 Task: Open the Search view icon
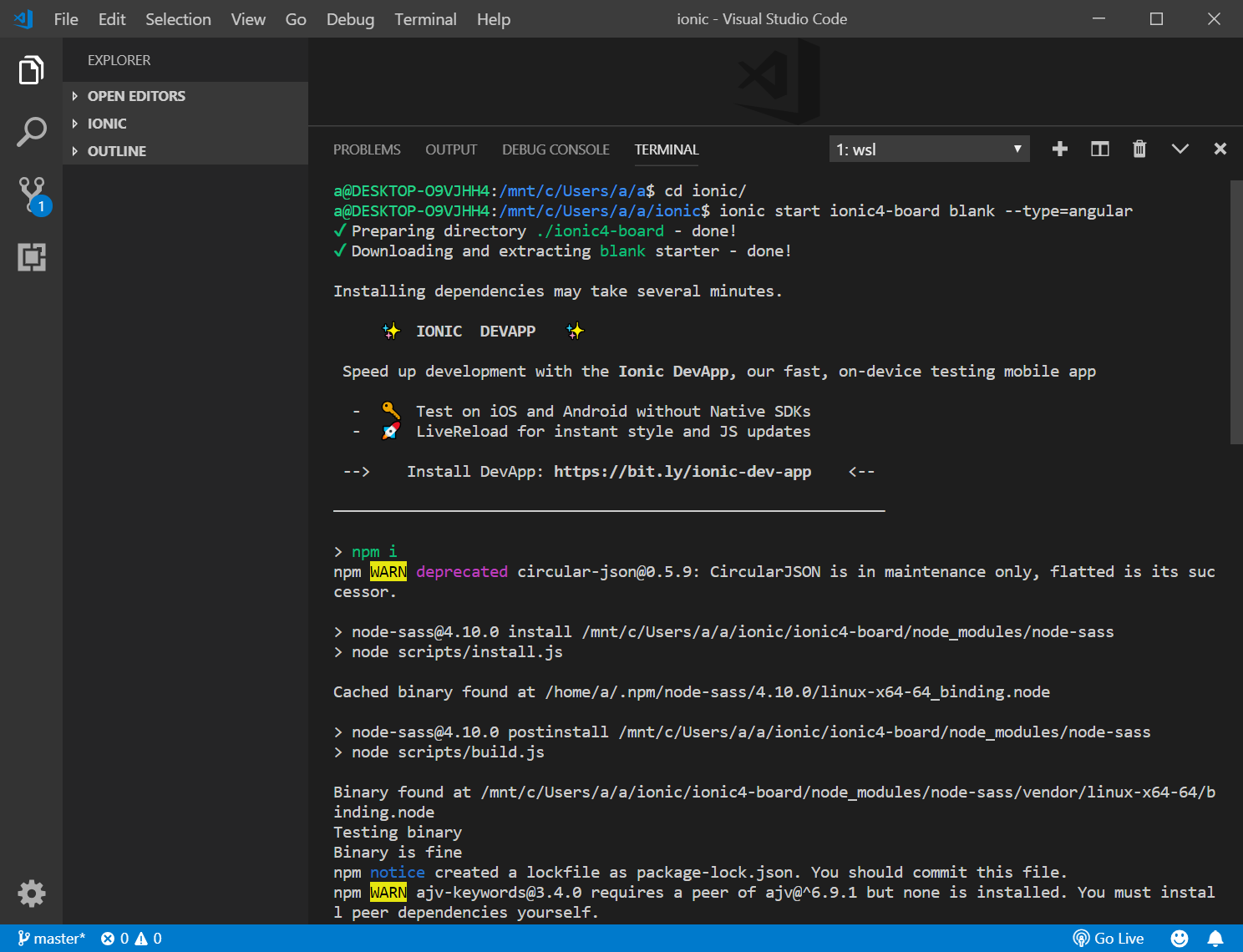pos(31,132)
